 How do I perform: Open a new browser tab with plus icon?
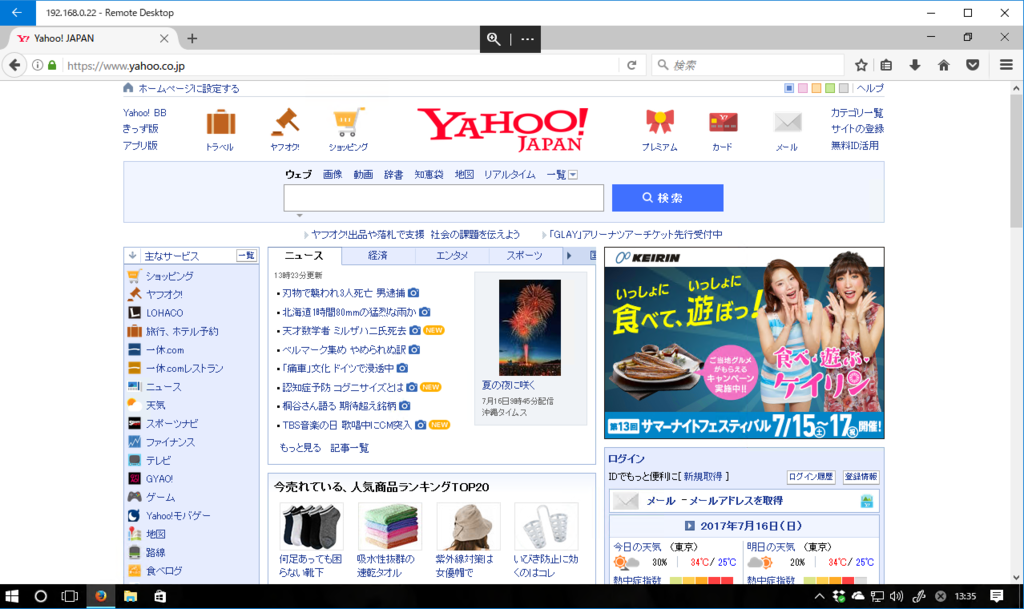point(192,39)
